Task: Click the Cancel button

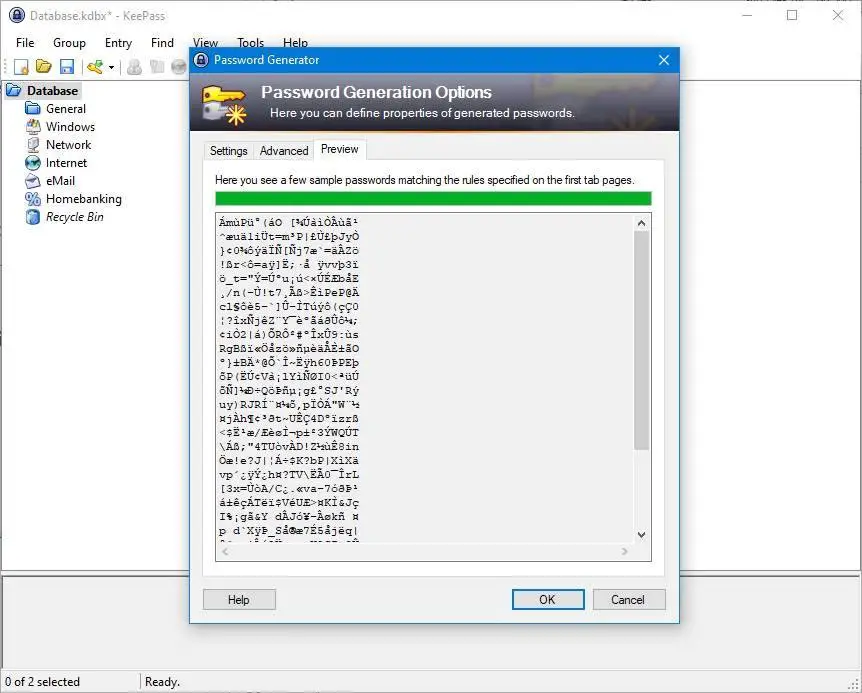Action: click(628, 600)
